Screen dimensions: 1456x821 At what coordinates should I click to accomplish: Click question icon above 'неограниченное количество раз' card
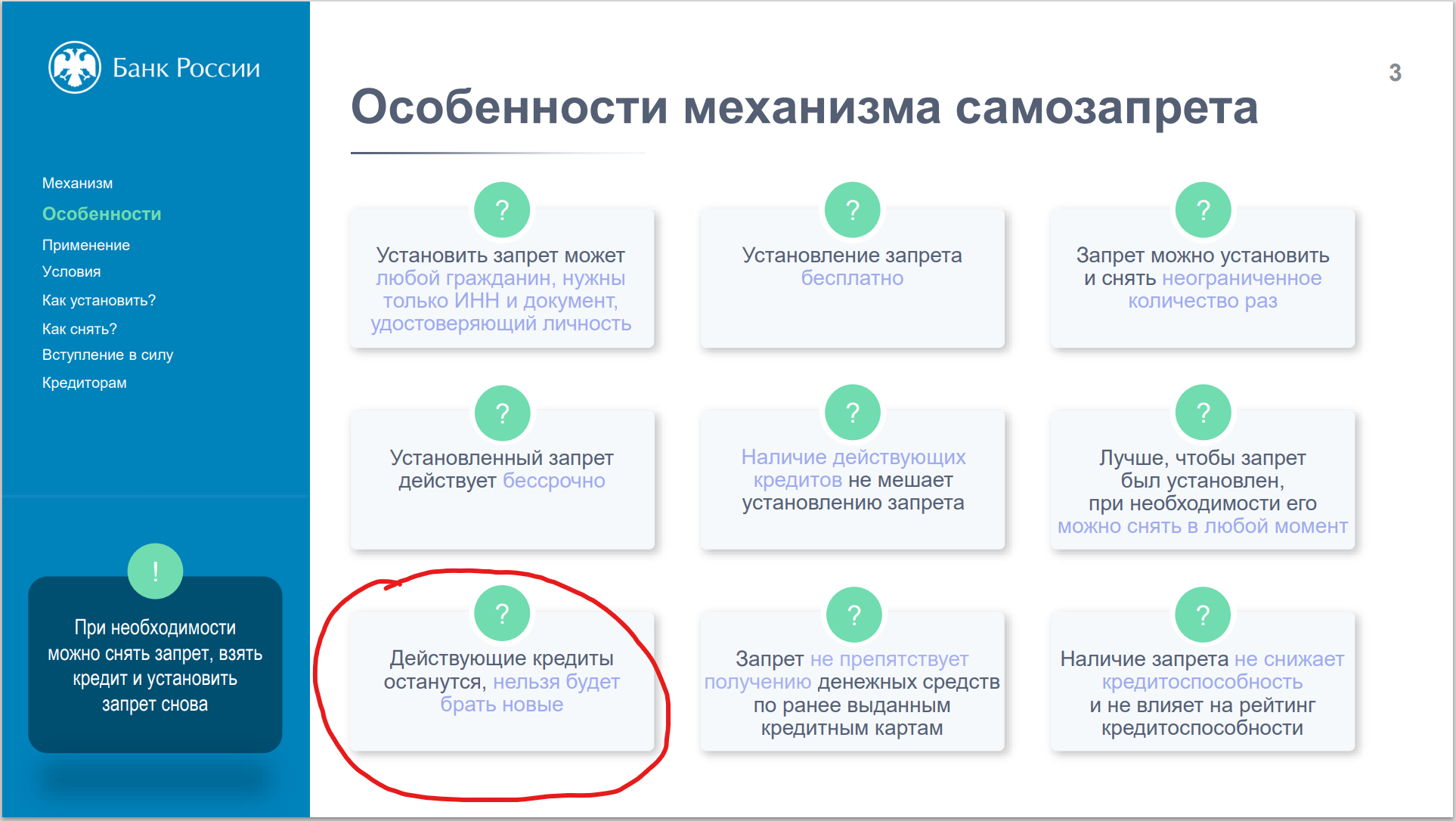tap(1203, 209)
